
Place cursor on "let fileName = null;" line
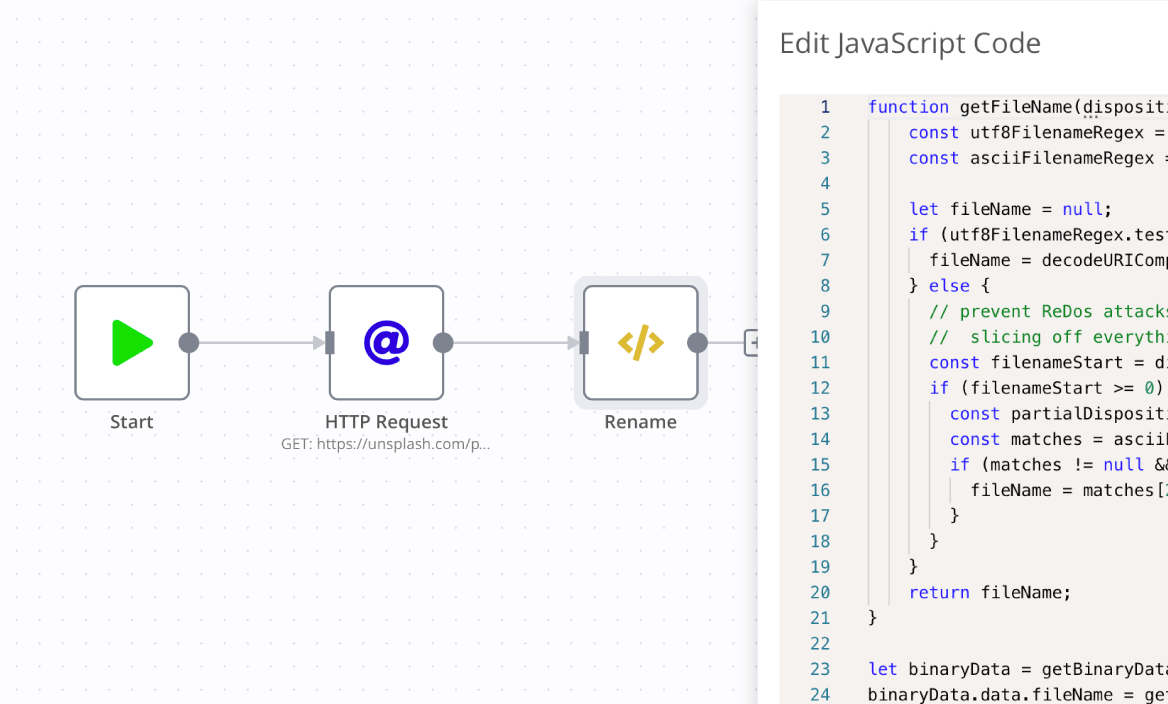(1010, 209)
